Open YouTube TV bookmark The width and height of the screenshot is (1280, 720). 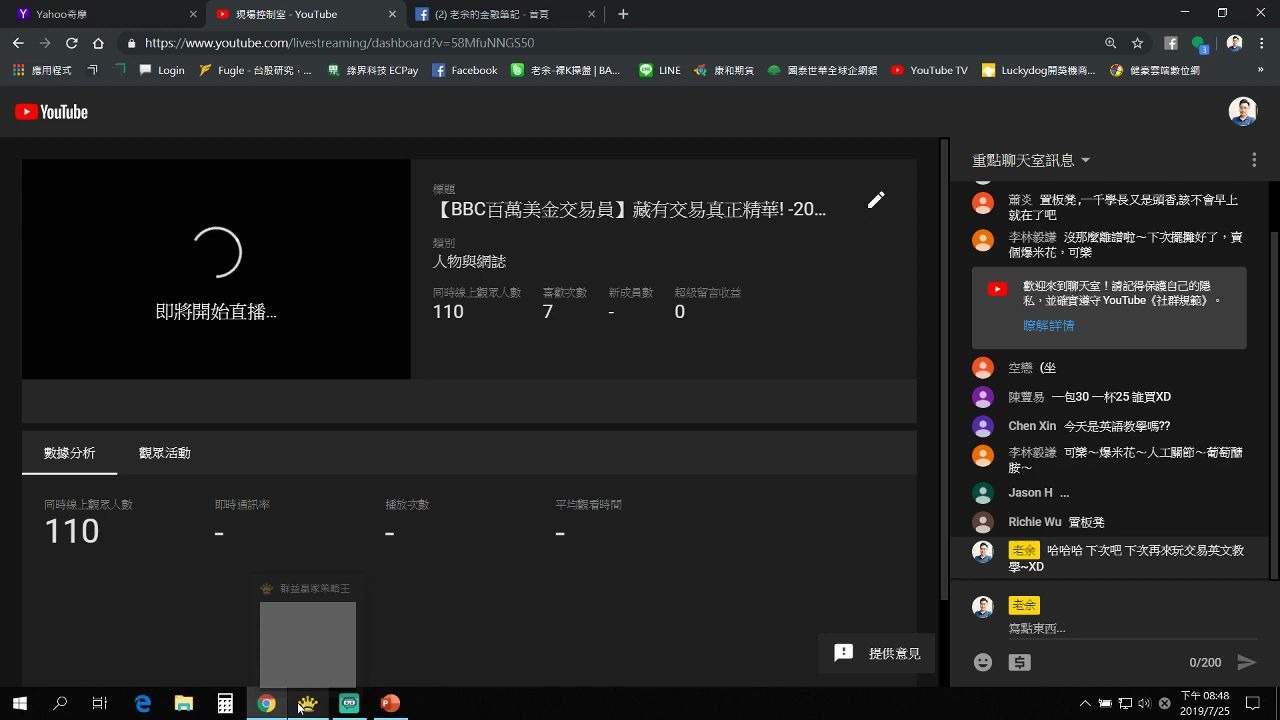pos(929,70)
